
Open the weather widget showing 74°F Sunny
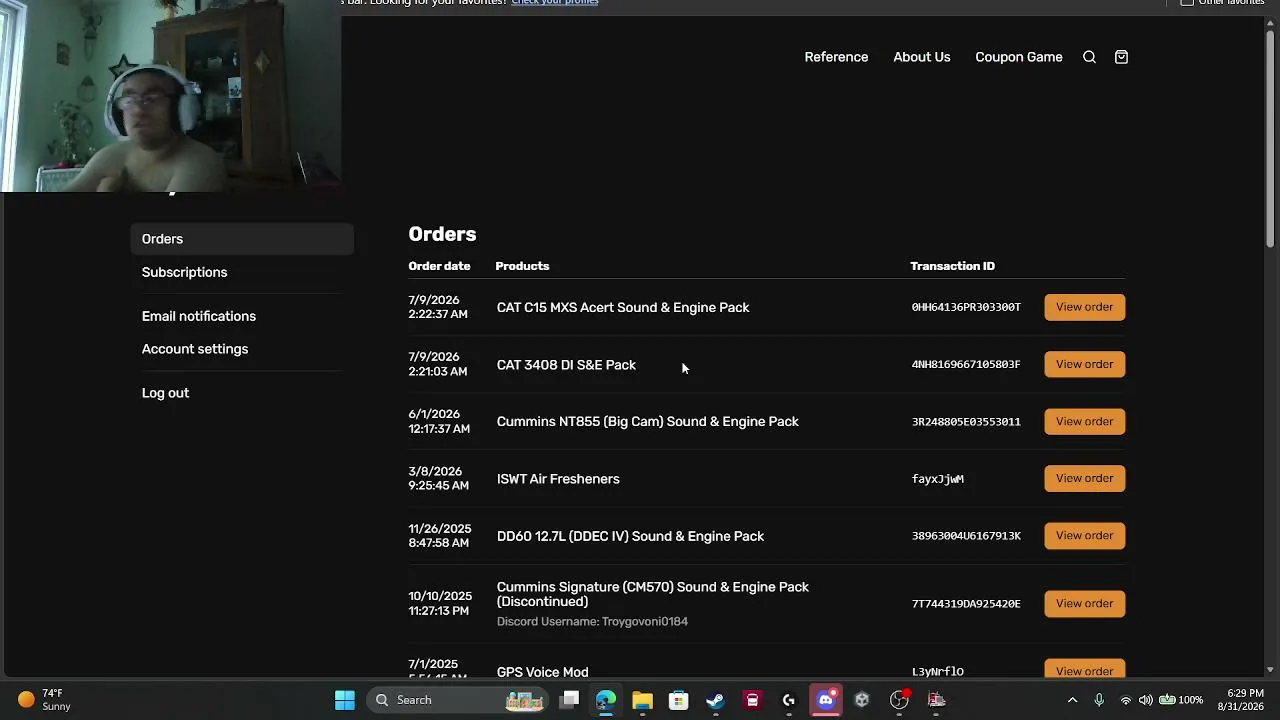[45, 700]
